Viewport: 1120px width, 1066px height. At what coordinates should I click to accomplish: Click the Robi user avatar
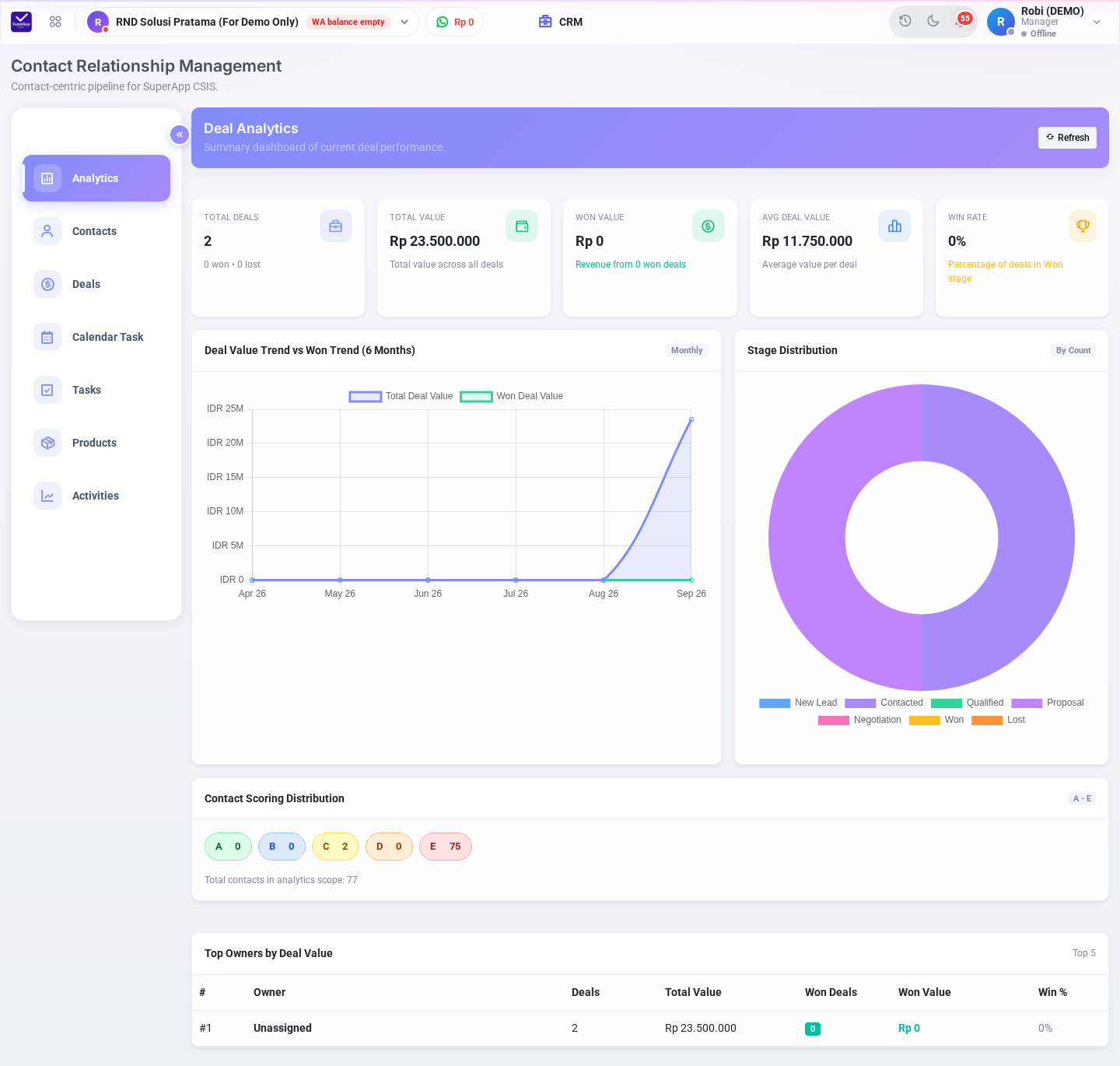[x=1001, y=22]
